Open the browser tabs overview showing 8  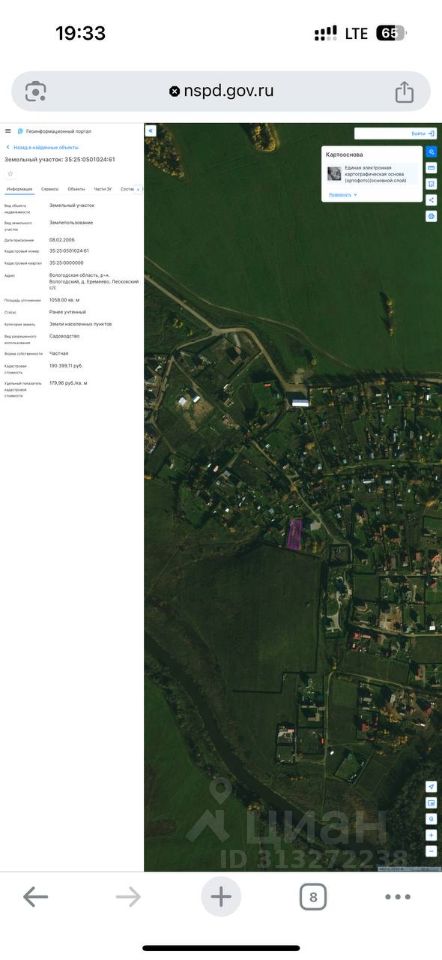(x=313, y=898)
